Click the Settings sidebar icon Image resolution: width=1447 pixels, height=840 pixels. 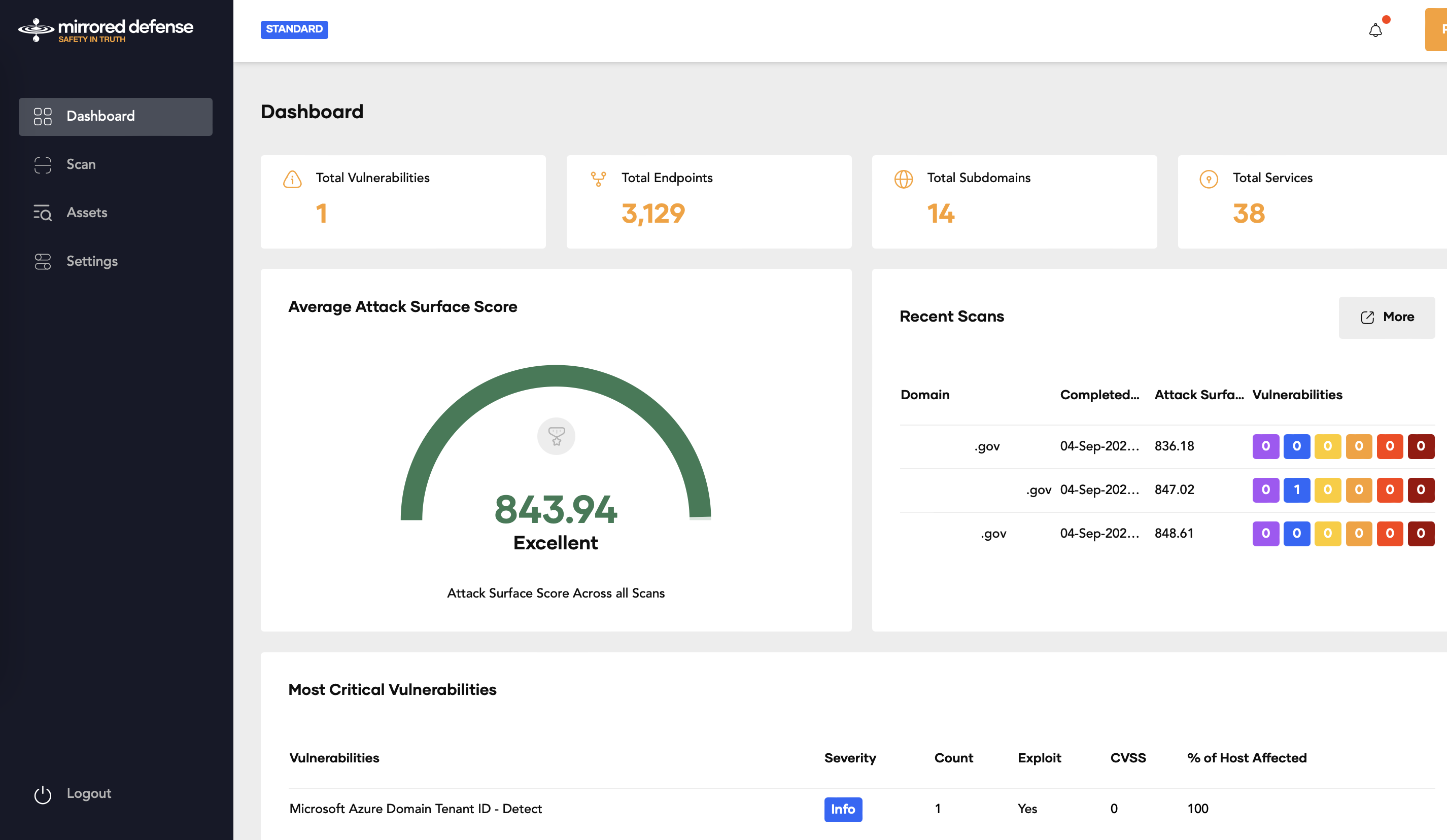[x=41, y=261]
